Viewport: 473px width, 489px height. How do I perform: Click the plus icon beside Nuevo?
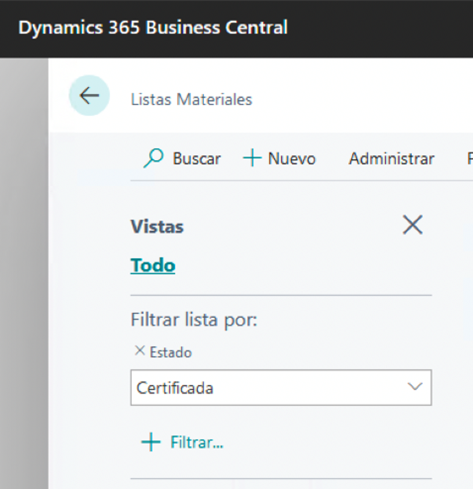[252, 158]
